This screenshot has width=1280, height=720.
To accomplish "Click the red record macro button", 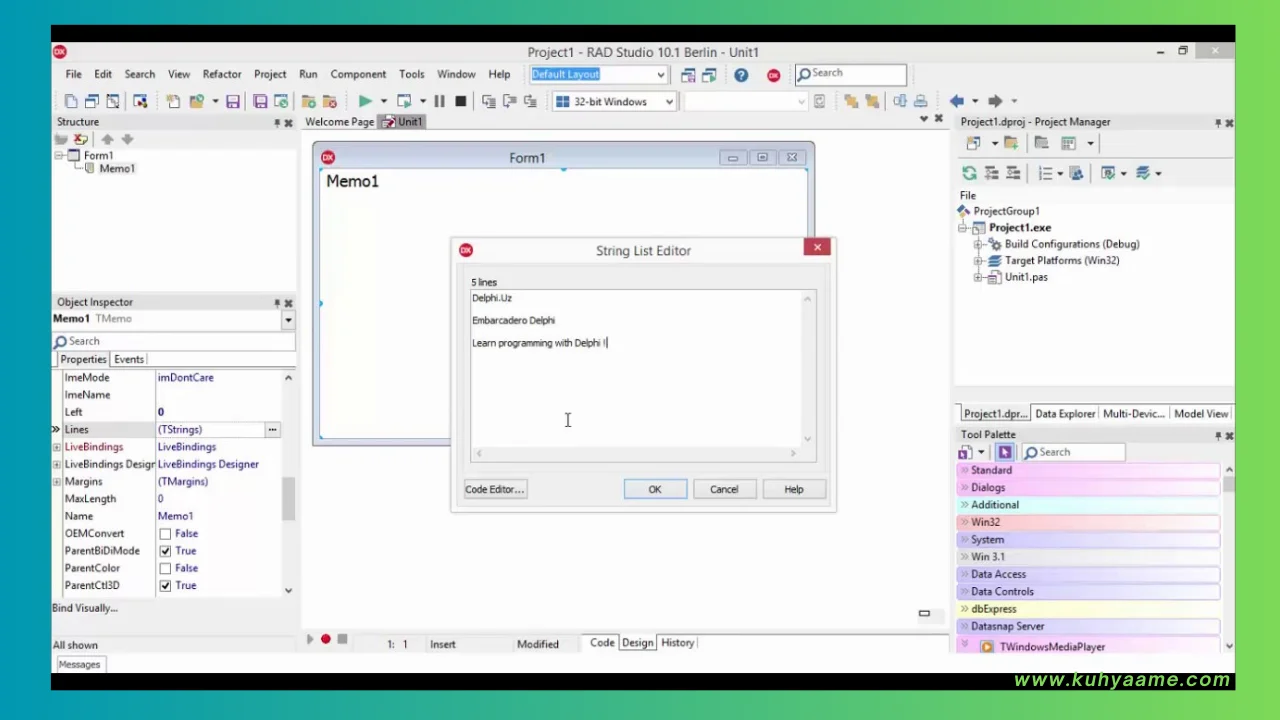I will coord(326,639).
